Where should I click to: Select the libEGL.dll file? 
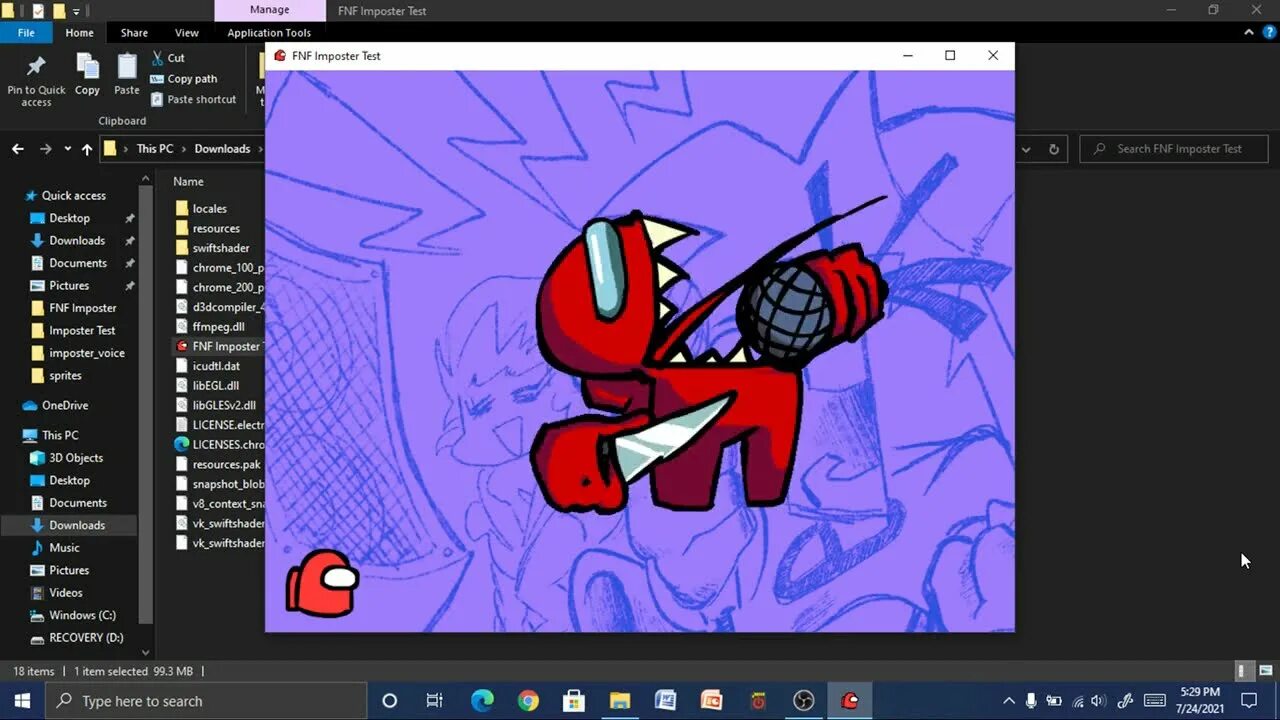pos(215,386)
